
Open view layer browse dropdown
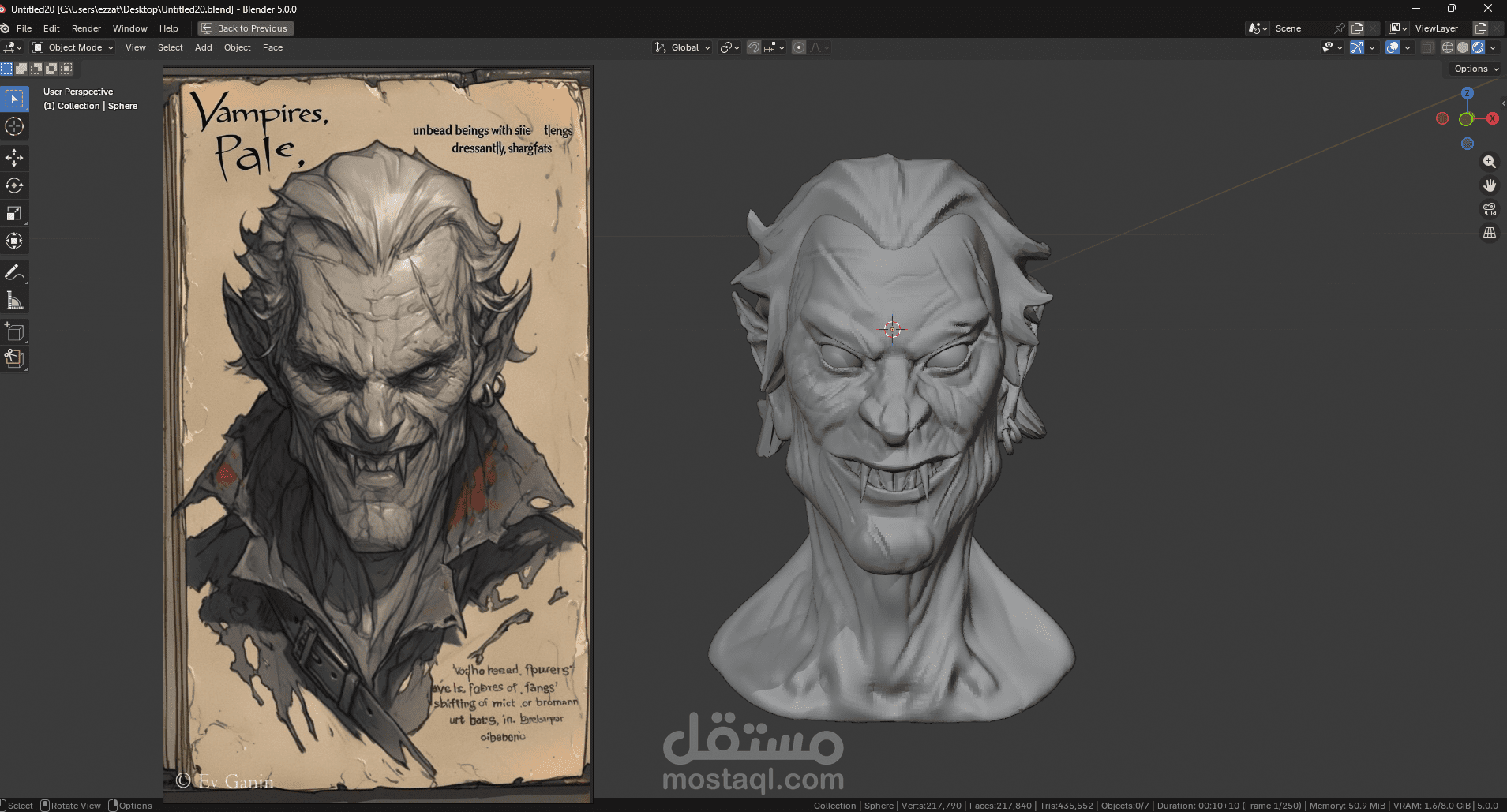tap(1398, 28)
